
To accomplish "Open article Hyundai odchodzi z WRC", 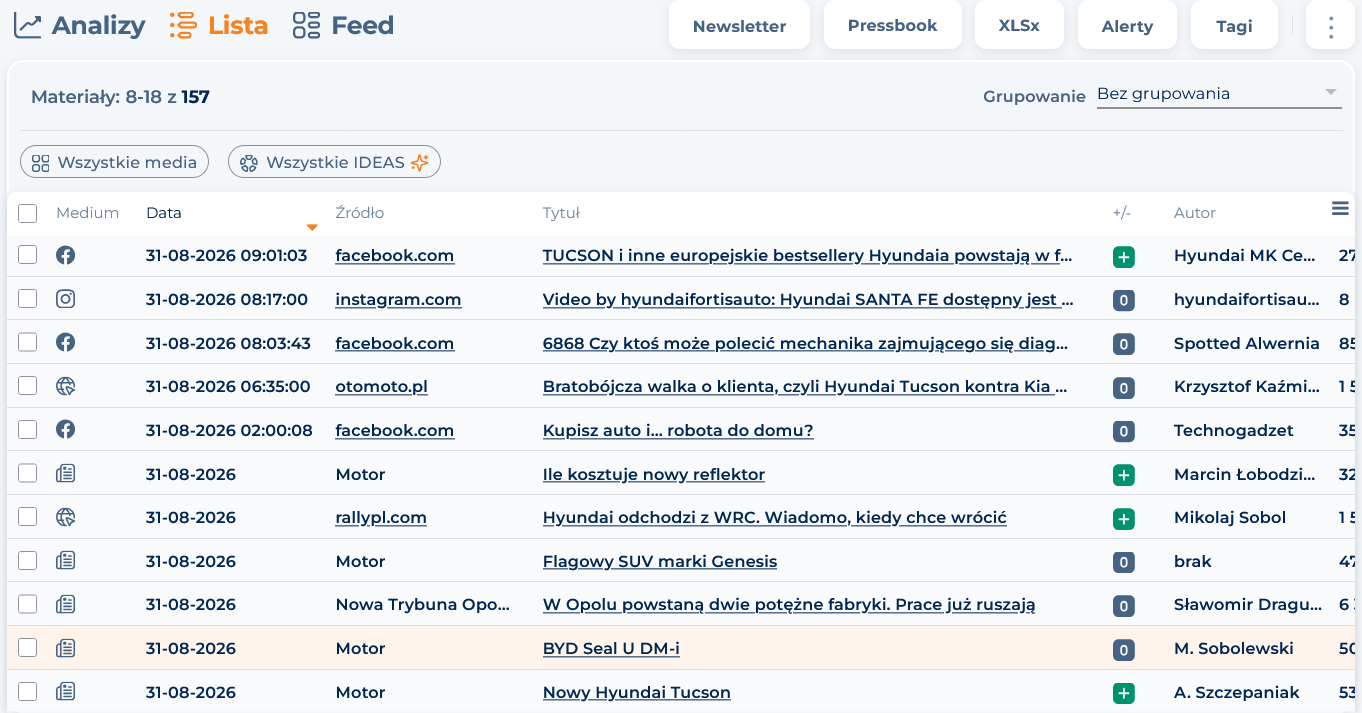I will click(774, 517).
